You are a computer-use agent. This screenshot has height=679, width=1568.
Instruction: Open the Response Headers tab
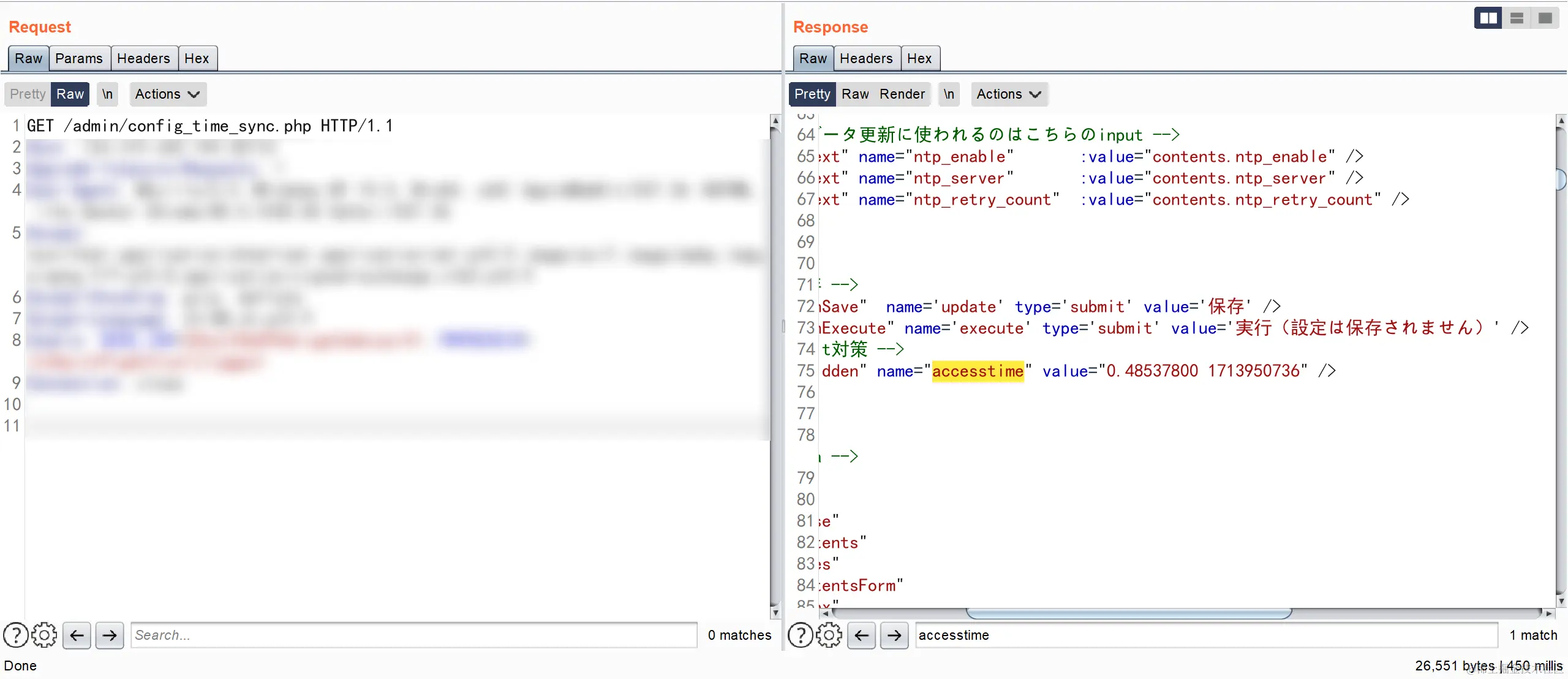pyautogui.click(x=866, y=58)
